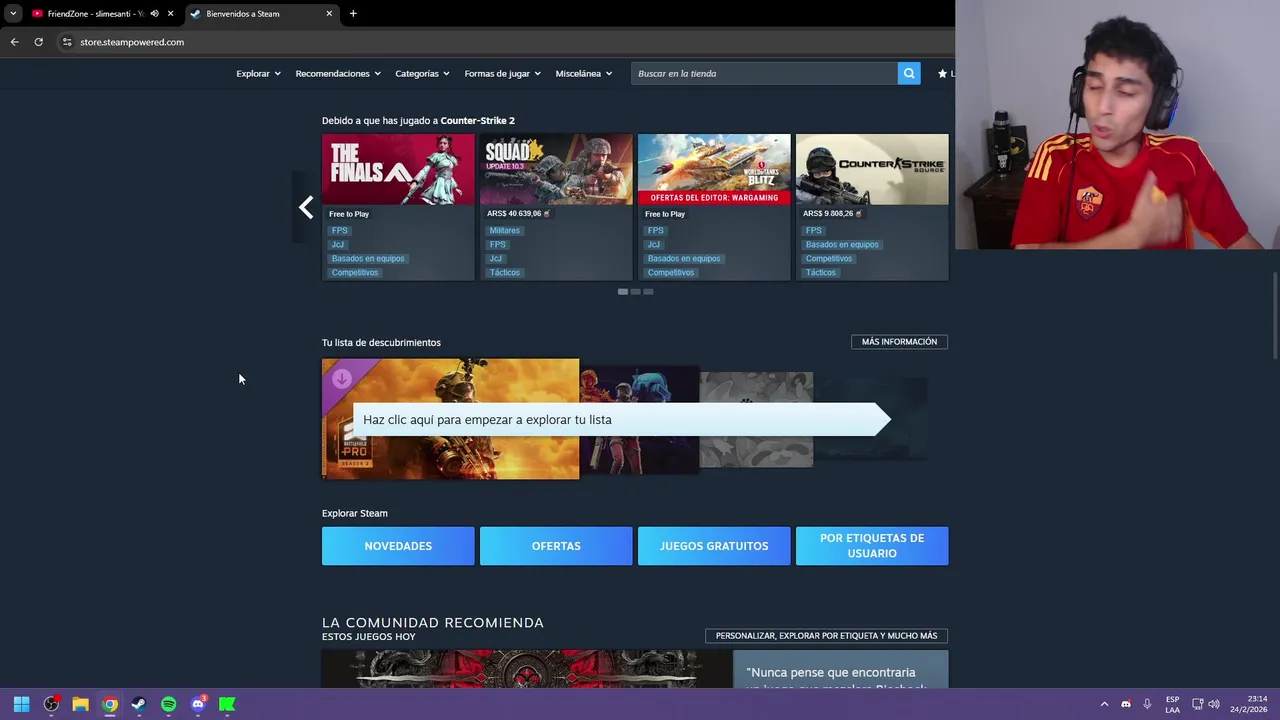Show hidden system tray icons
Screen dimensions: 1280x720
(x=1104, y=704)
